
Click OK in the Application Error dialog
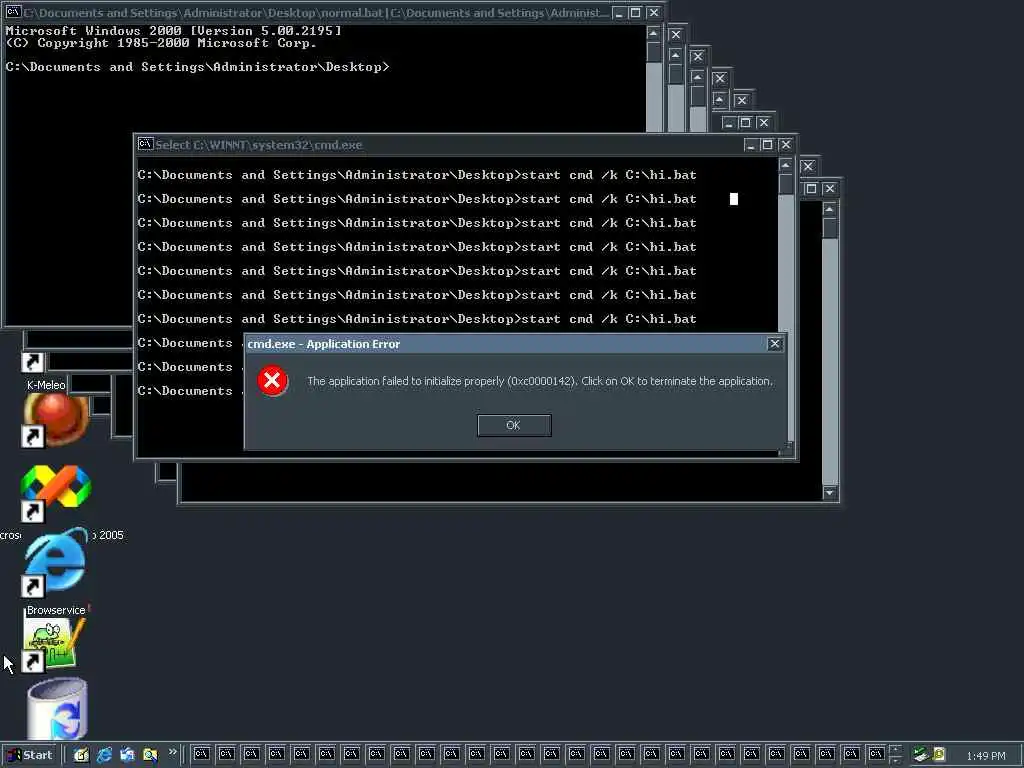(514, 425)
